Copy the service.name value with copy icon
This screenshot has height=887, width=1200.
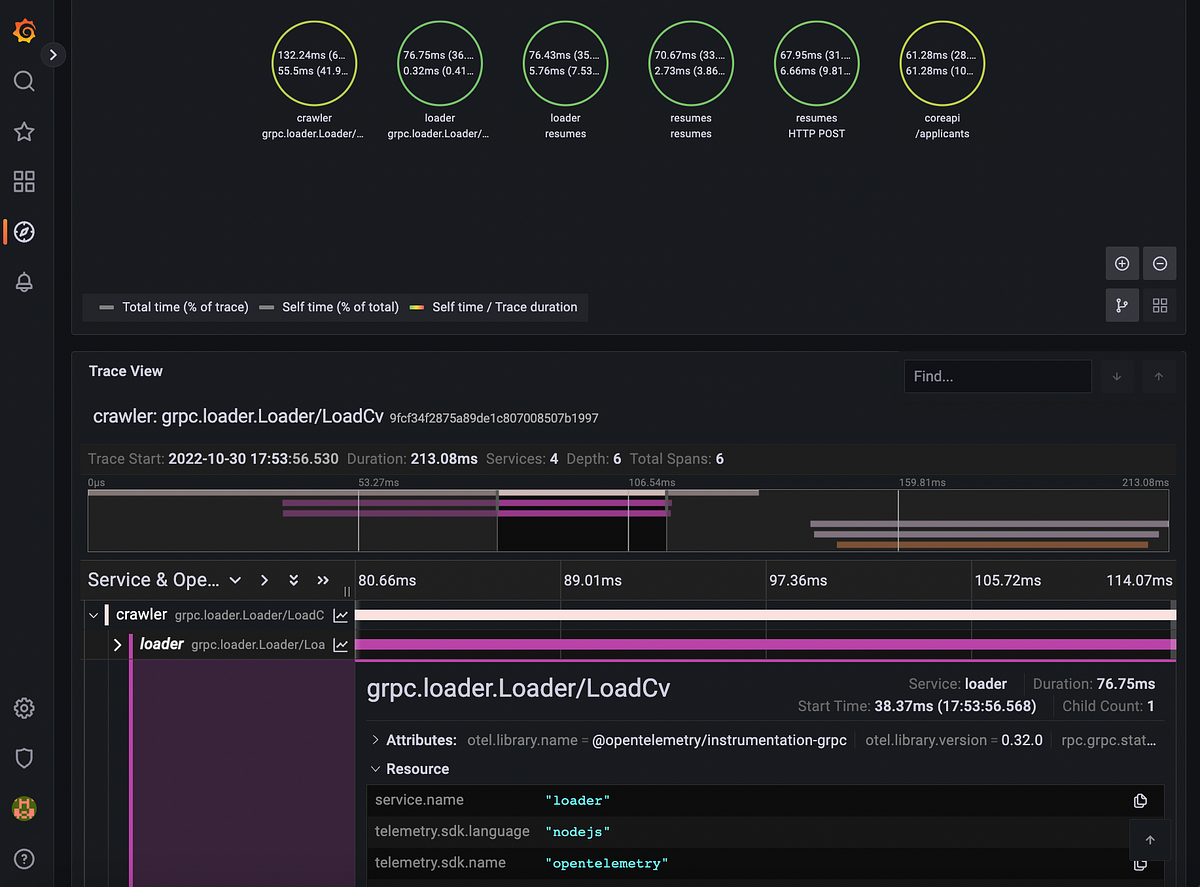pyautogui.click(x=1140, y=800)
